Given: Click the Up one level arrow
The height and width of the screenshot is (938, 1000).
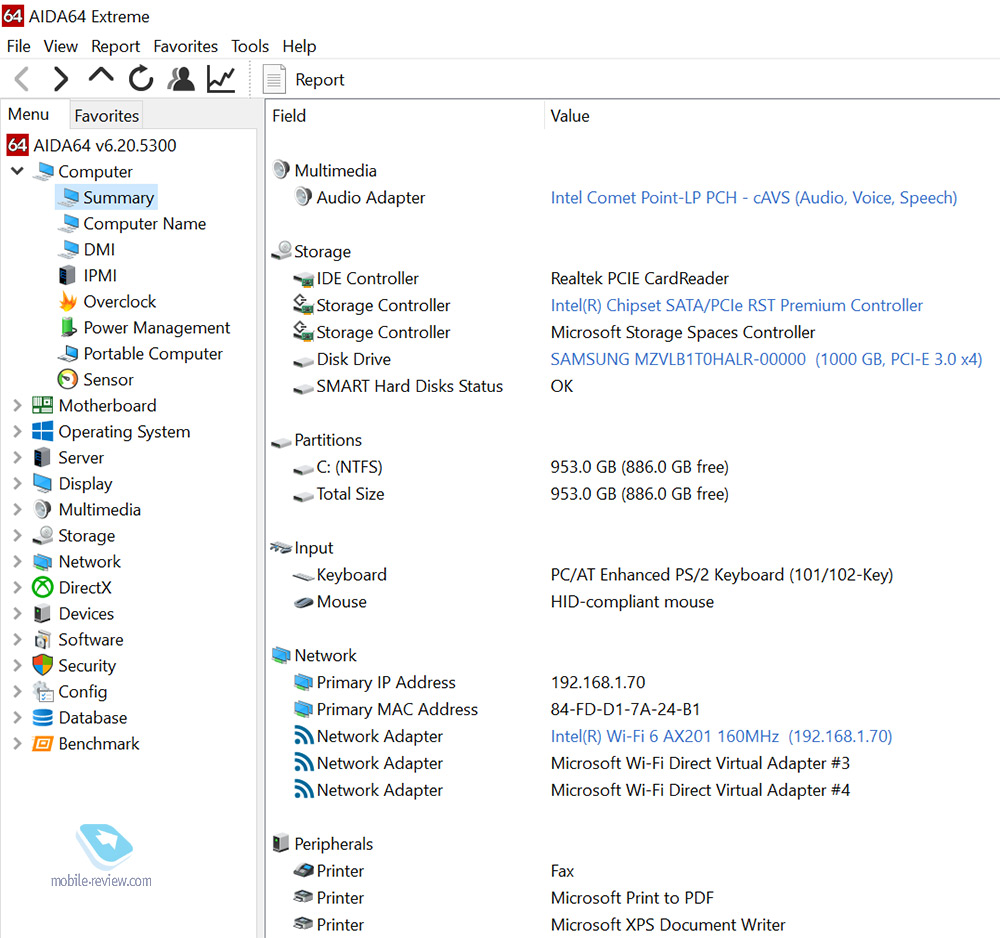Looking at the screenshot, I should (101, 77).
